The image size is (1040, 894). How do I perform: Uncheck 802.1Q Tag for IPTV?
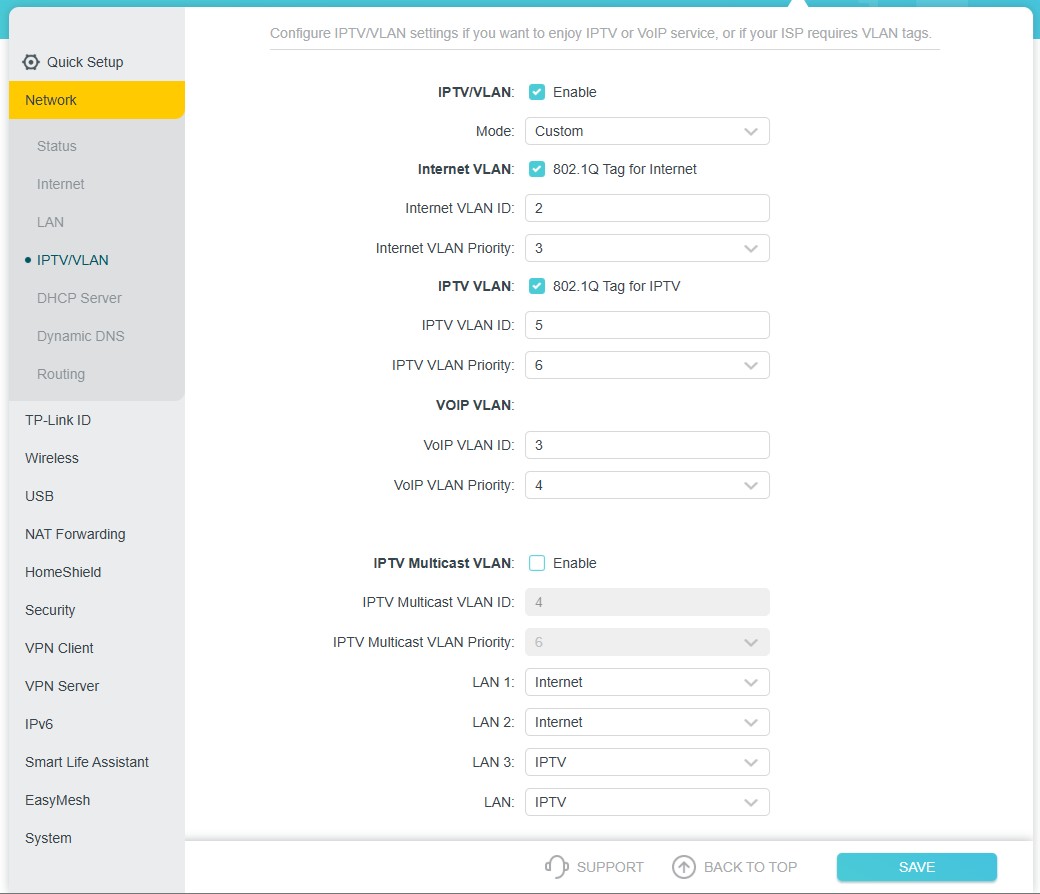pos(537,286)
